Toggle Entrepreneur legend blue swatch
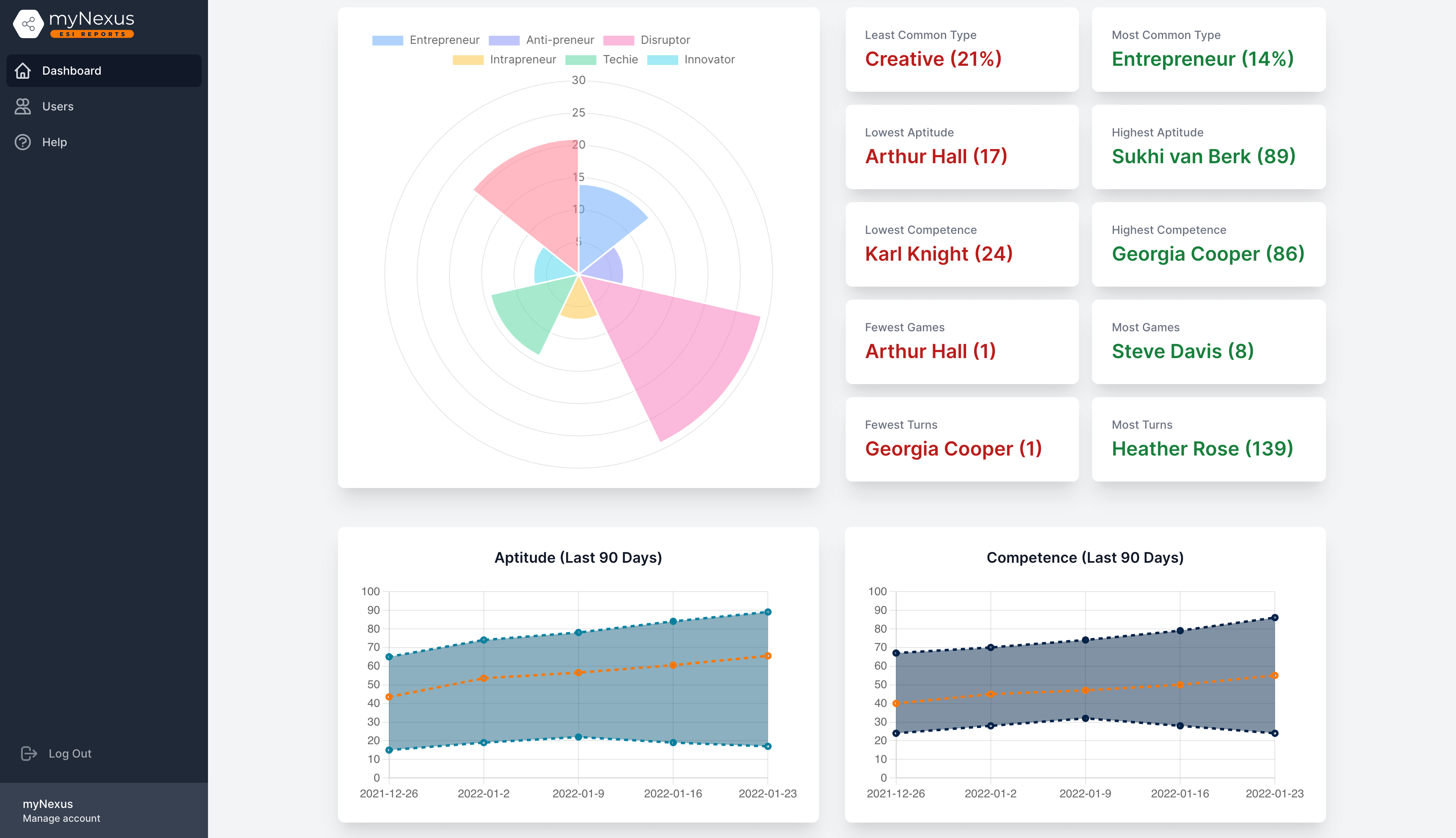This screenshot has height=838, width=1456. (x=388, y=40)
